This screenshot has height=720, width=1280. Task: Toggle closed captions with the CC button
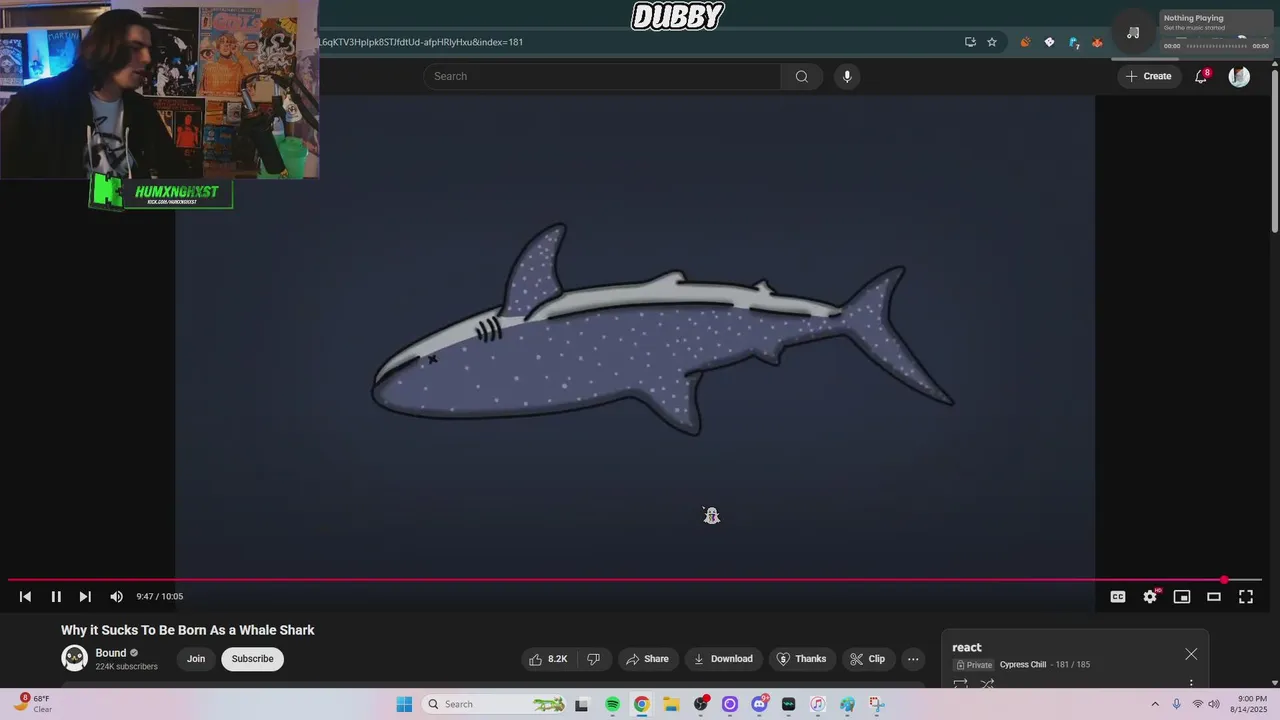point(1118,597)
